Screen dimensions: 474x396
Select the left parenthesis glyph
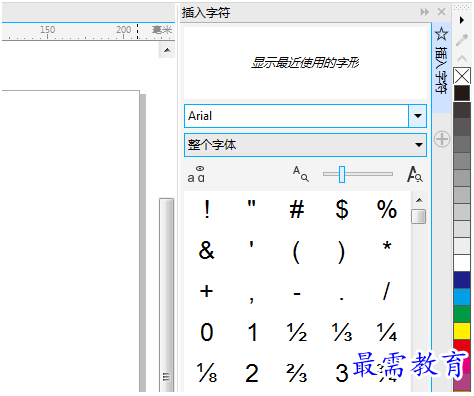(296, 252)
